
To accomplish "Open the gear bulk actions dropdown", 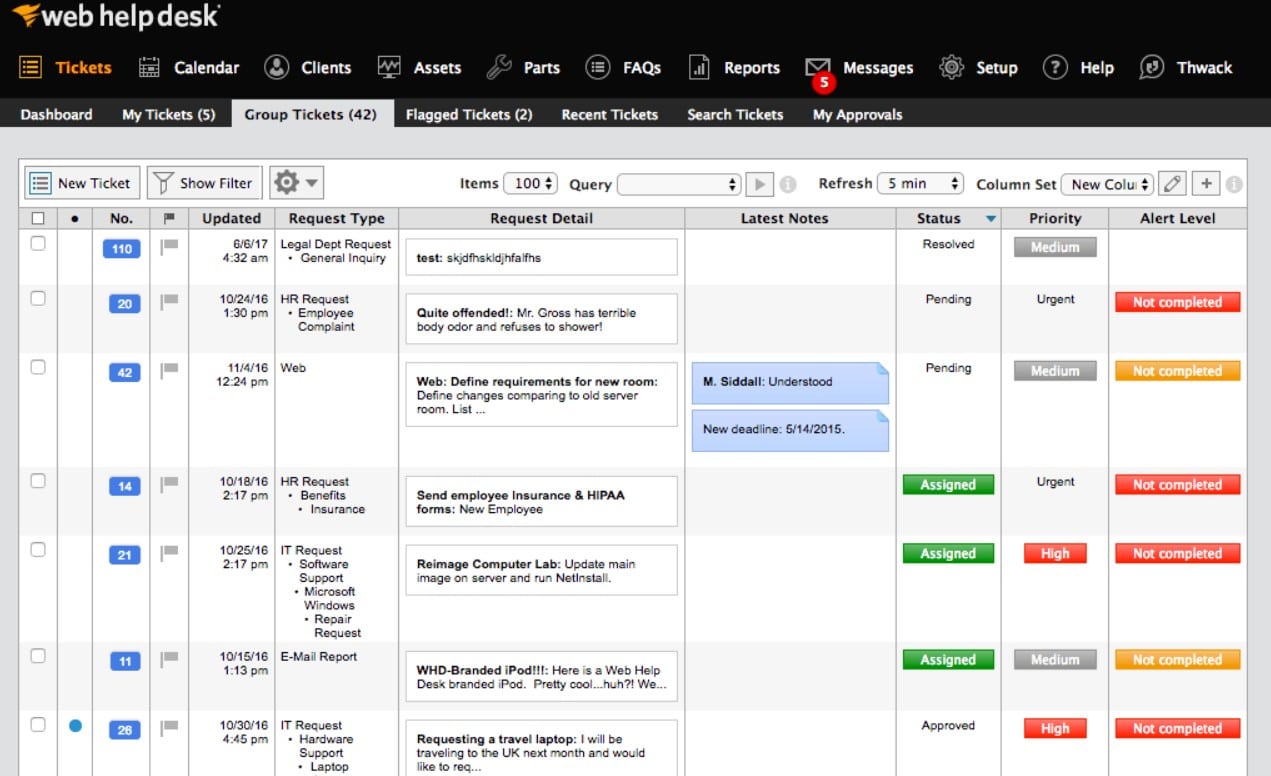I will [297, 183].
